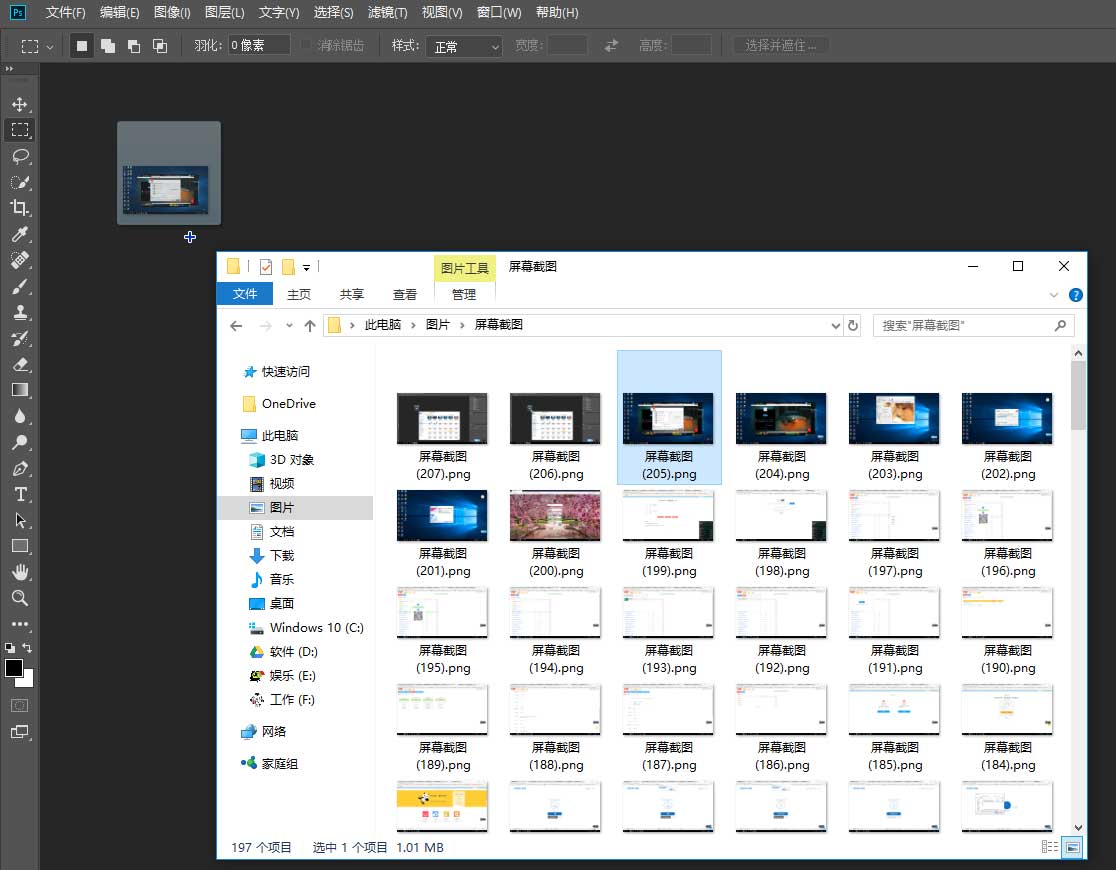Select the Lasso tool

(22, 156)
